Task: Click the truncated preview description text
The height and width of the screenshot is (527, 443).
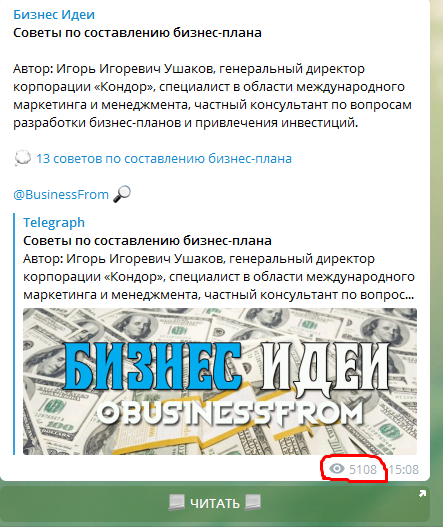Action: (x=219, y=277)
